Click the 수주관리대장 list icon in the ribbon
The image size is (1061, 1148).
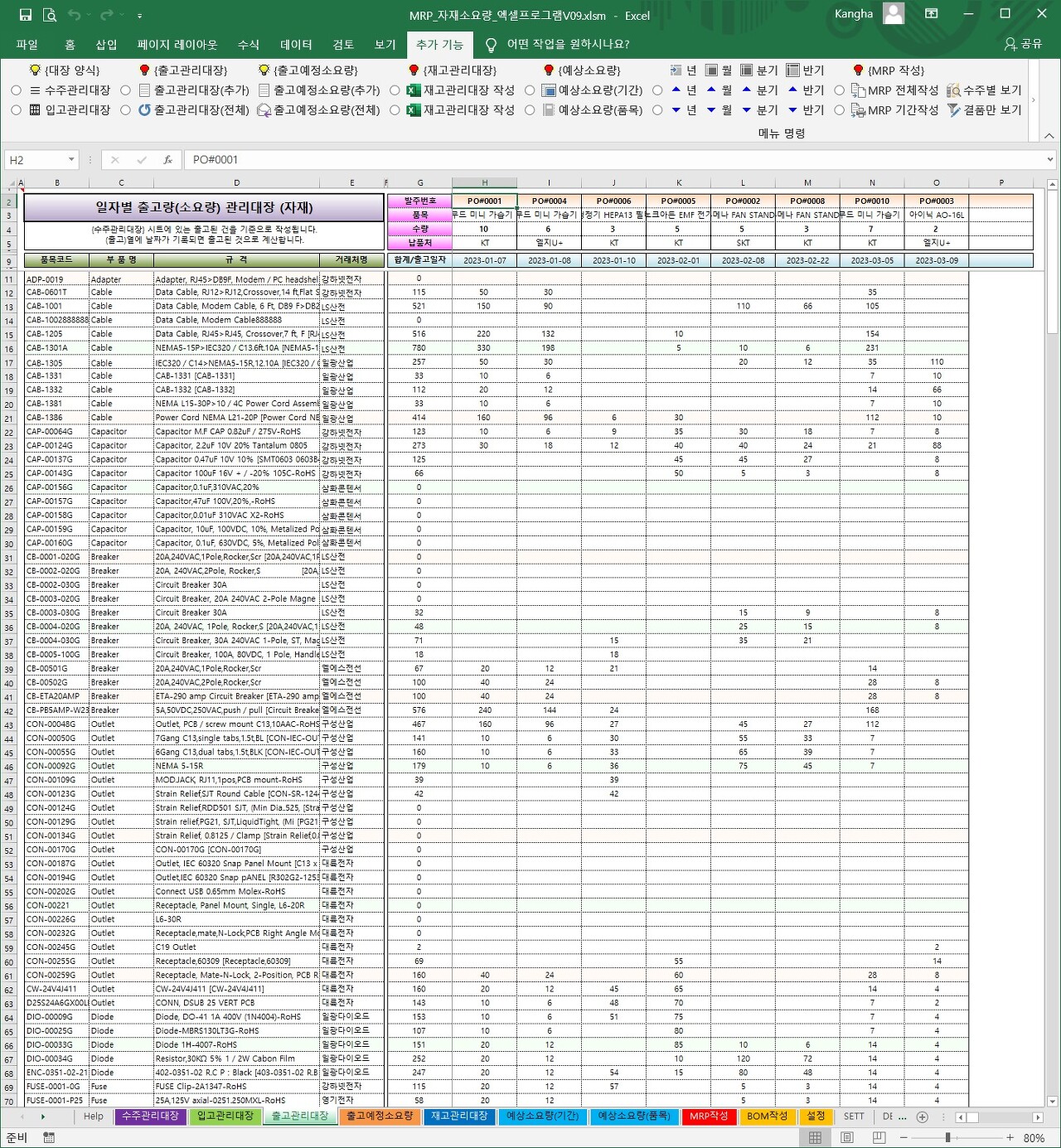(35, 90)
